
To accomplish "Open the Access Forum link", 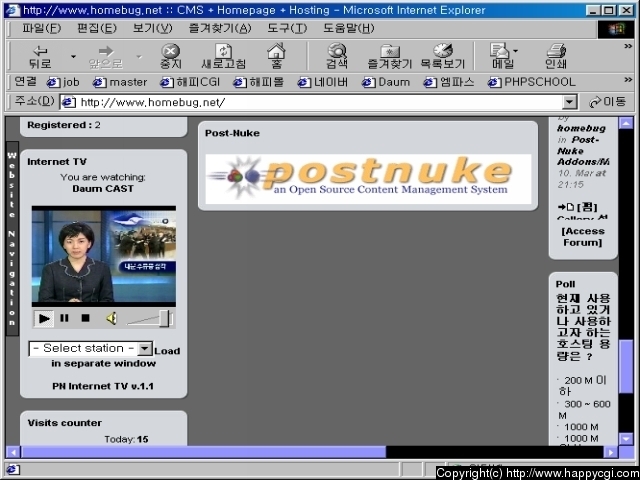I will pyautogui.click(x=582, y=237).
